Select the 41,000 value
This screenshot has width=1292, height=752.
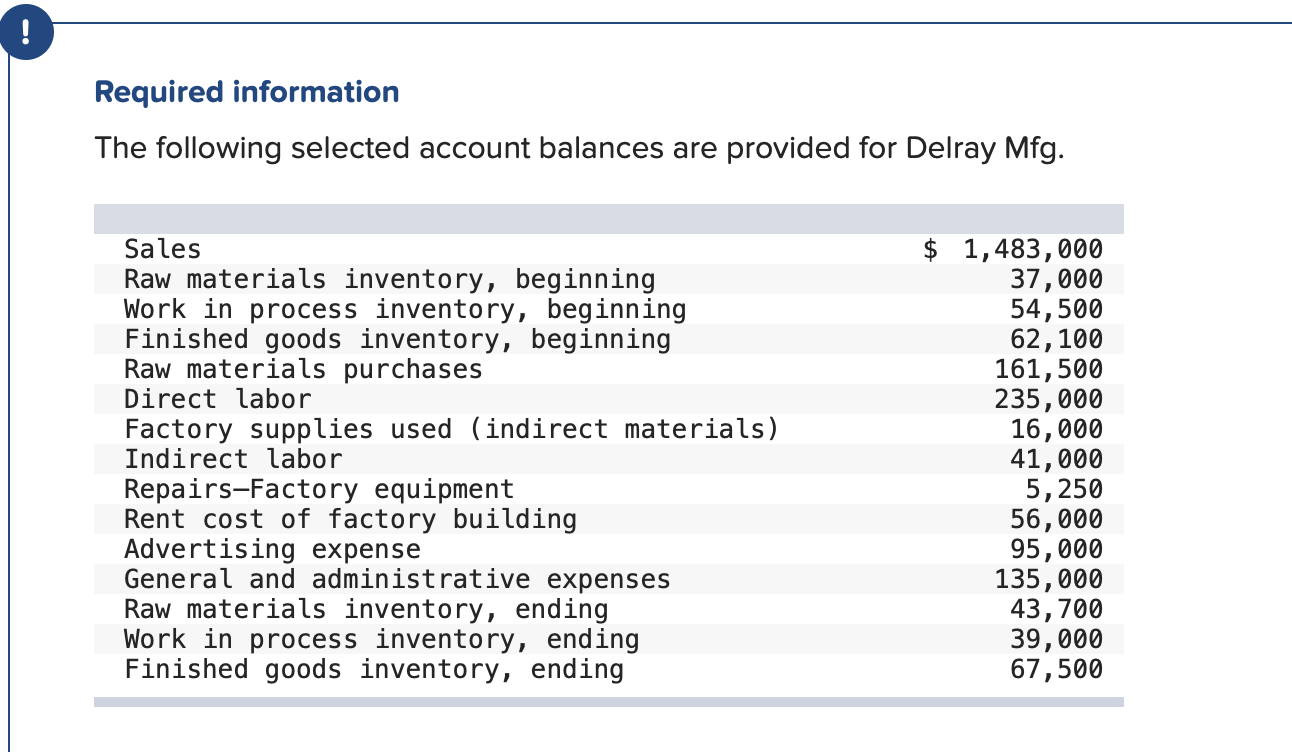click(x=1057, y=459)
